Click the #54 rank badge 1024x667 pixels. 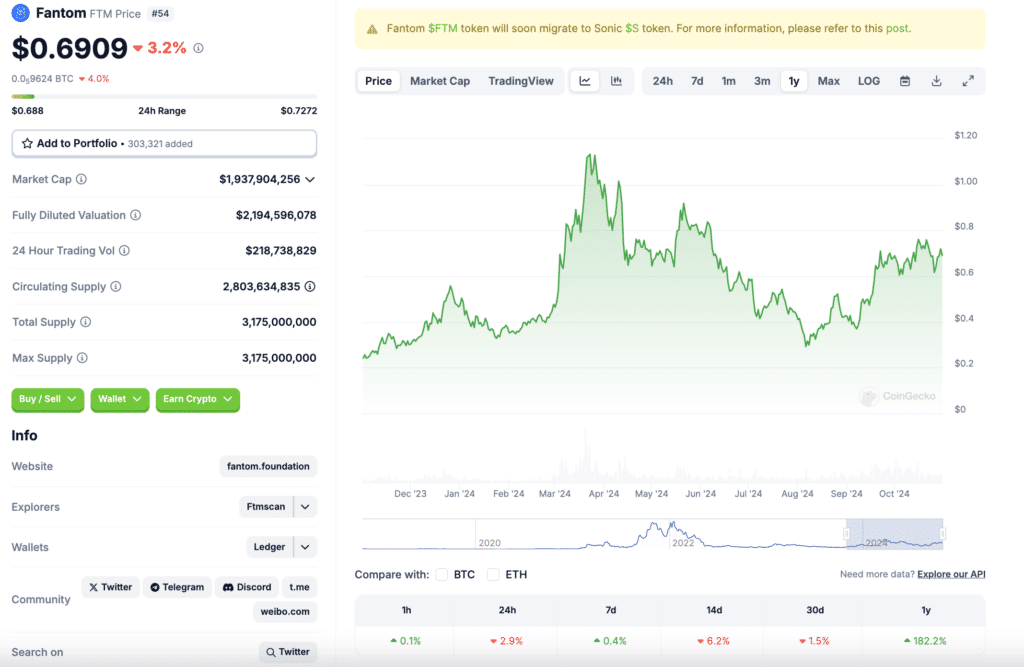160,14
